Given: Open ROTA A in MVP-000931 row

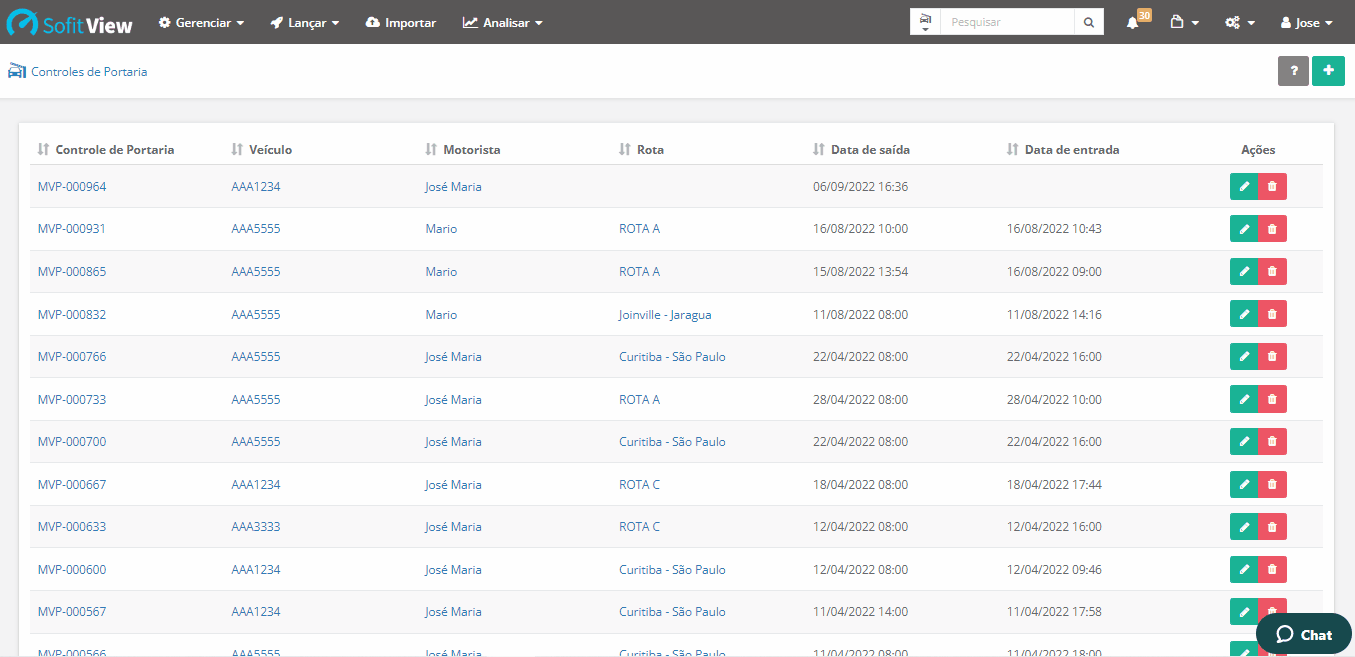Looking at the screenshot, I should (x=639, y=229).
